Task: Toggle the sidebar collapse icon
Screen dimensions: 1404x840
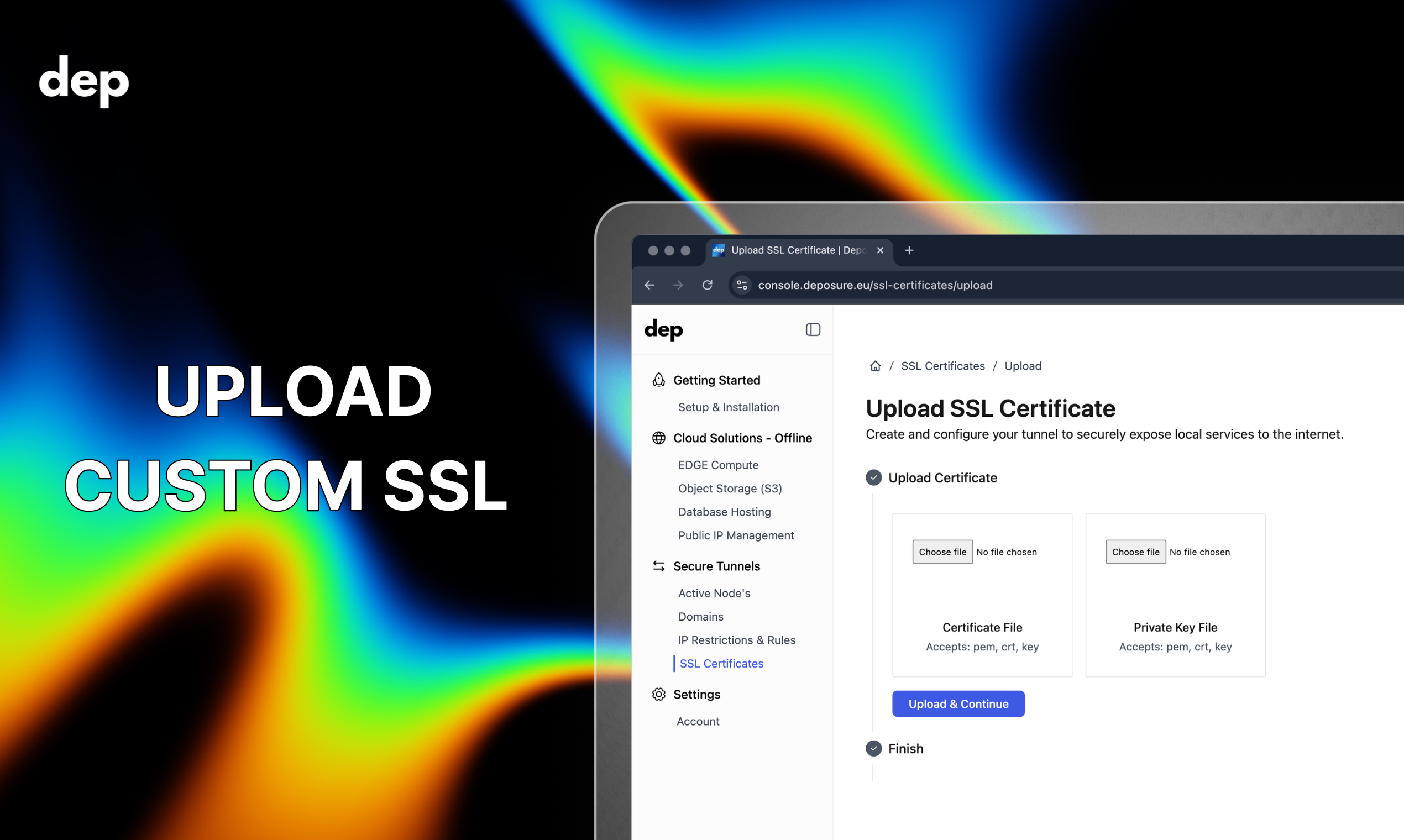Action: [813, 329]
